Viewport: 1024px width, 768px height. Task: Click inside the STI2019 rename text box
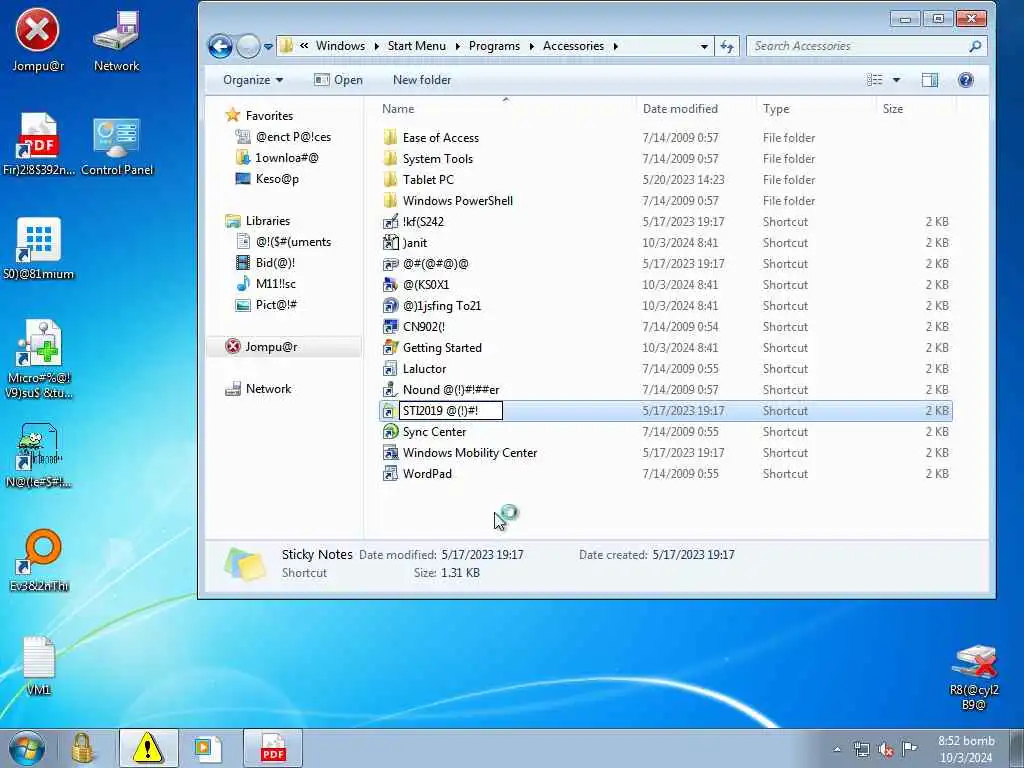(451, 411)
